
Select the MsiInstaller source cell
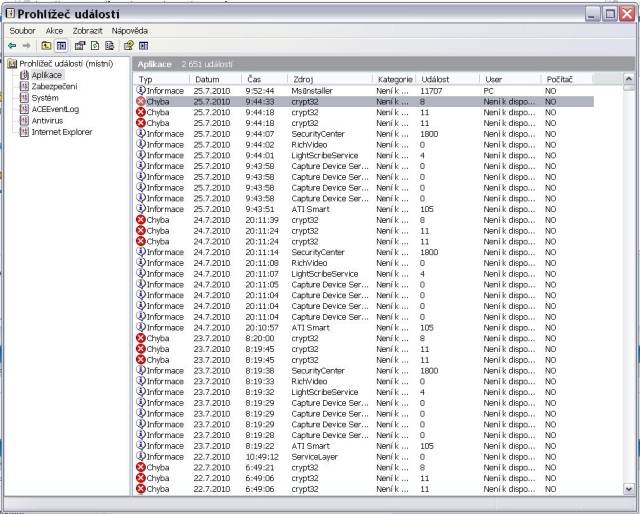[312, 91]
